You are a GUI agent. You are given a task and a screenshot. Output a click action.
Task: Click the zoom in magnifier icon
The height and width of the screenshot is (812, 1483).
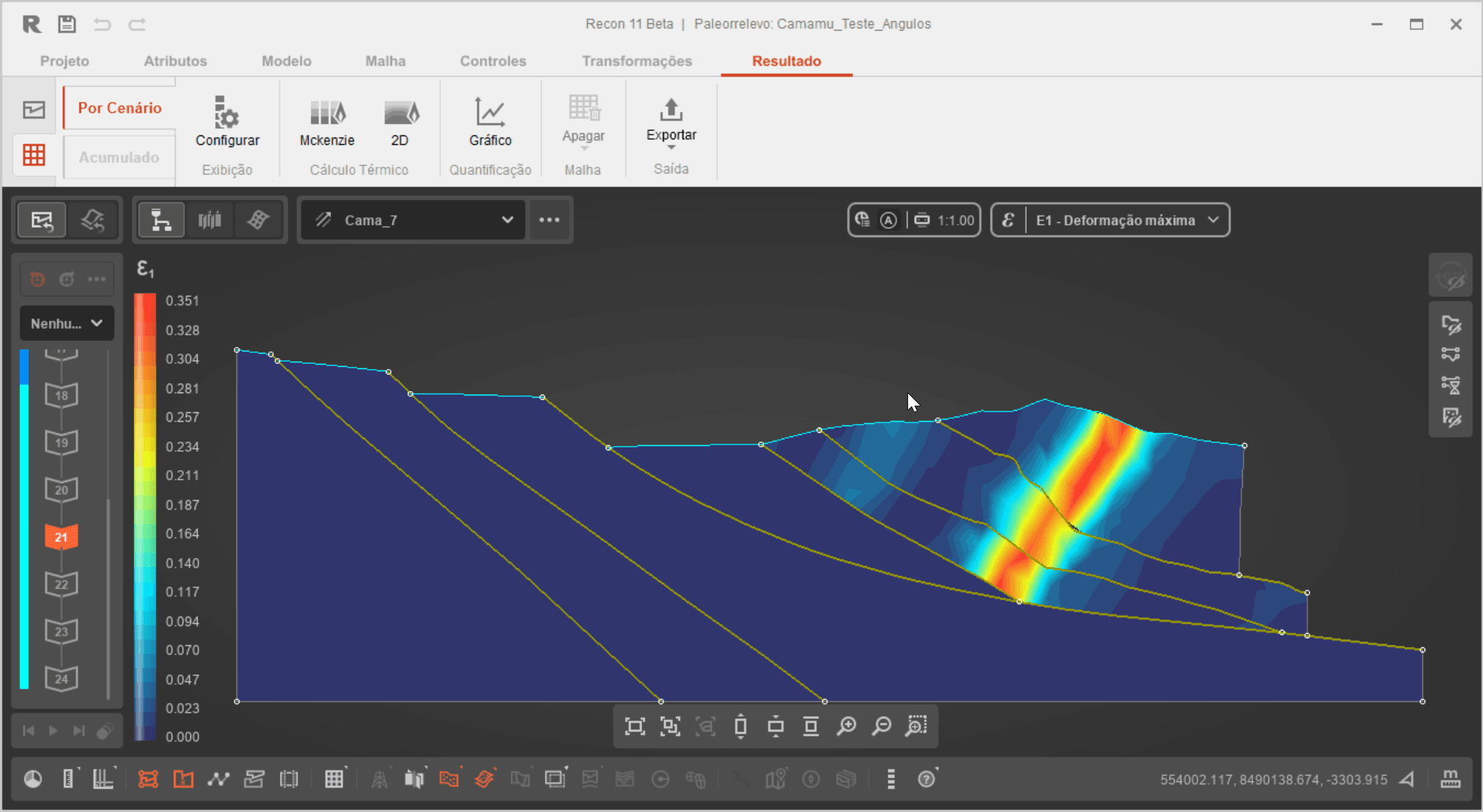[x=847, y=726]
